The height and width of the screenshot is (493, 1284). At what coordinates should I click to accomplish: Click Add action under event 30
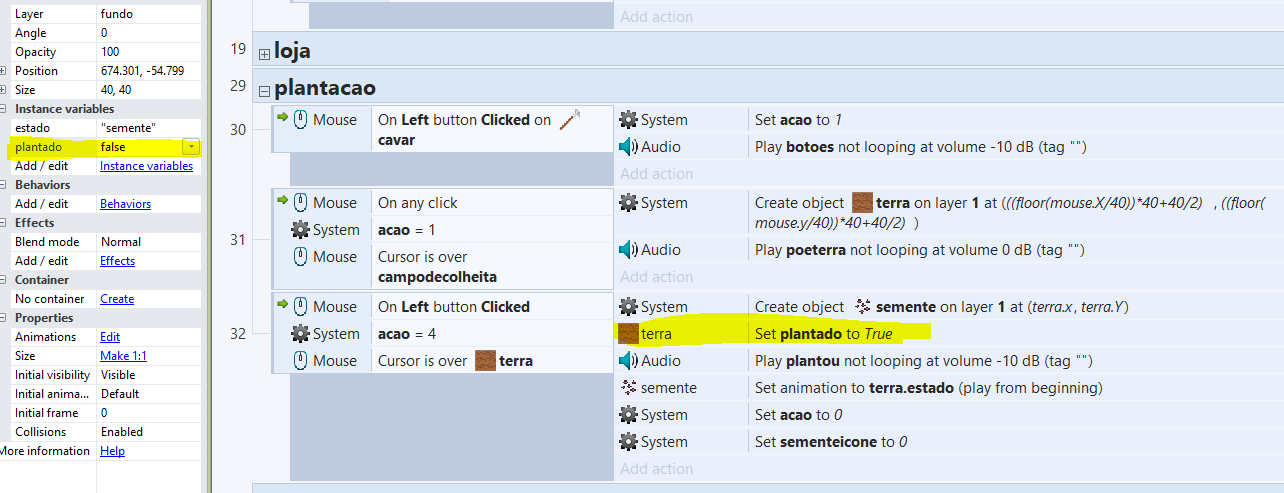click(x=656, y=174)
